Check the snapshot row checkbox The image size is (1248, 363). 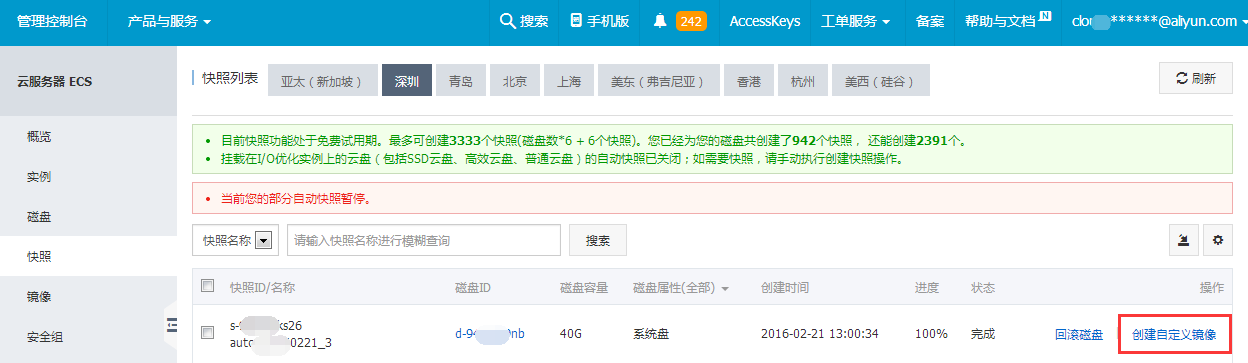click(208, 333)
